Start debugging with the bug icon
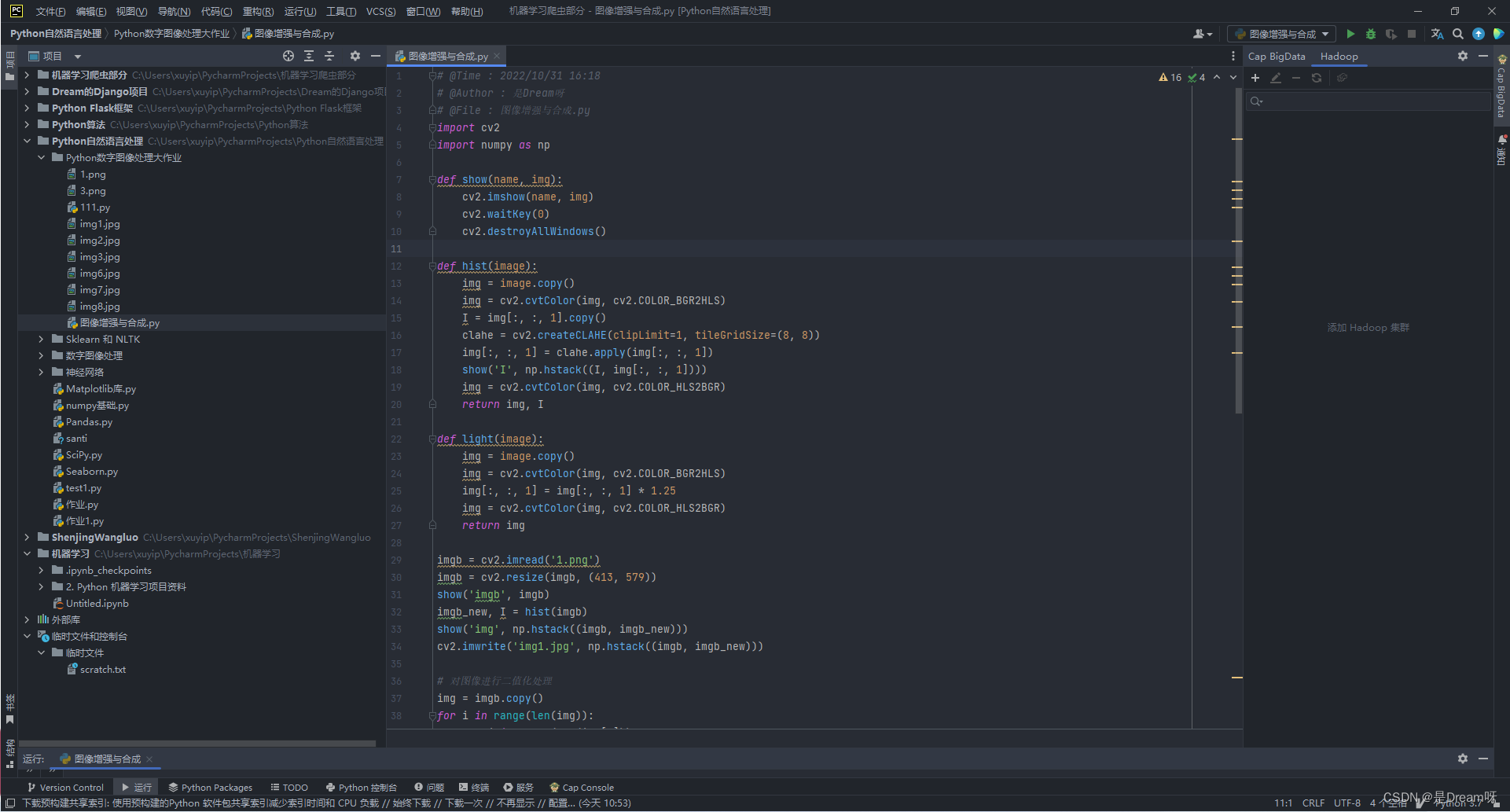 pos(1371,34)
